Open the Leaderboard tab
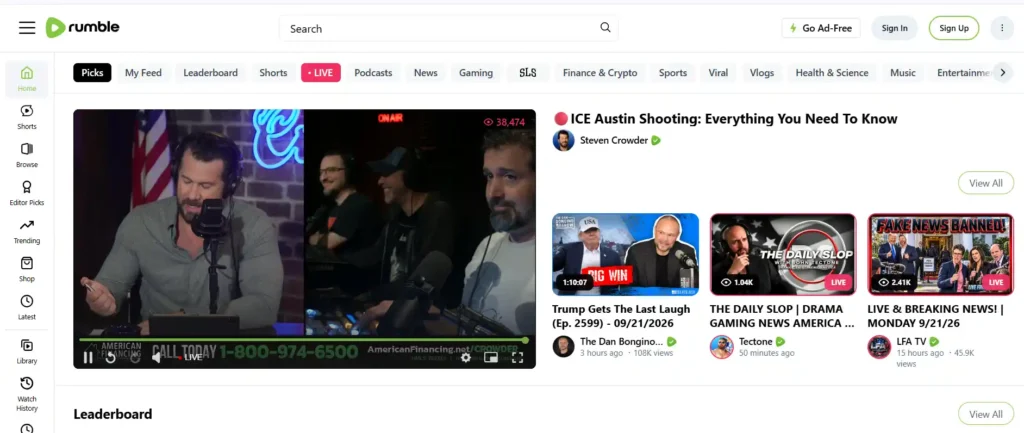 coord(210,72)
